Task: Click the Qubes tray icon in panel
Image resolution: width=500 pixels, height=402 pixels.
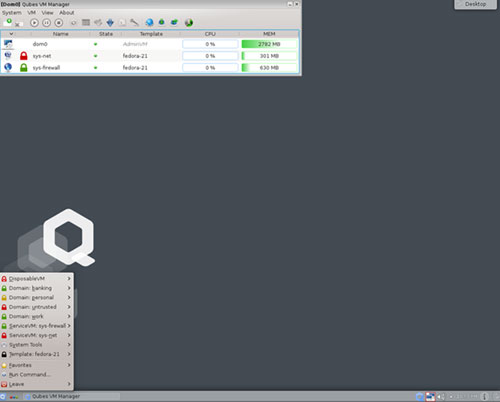Action: (420, 396)
